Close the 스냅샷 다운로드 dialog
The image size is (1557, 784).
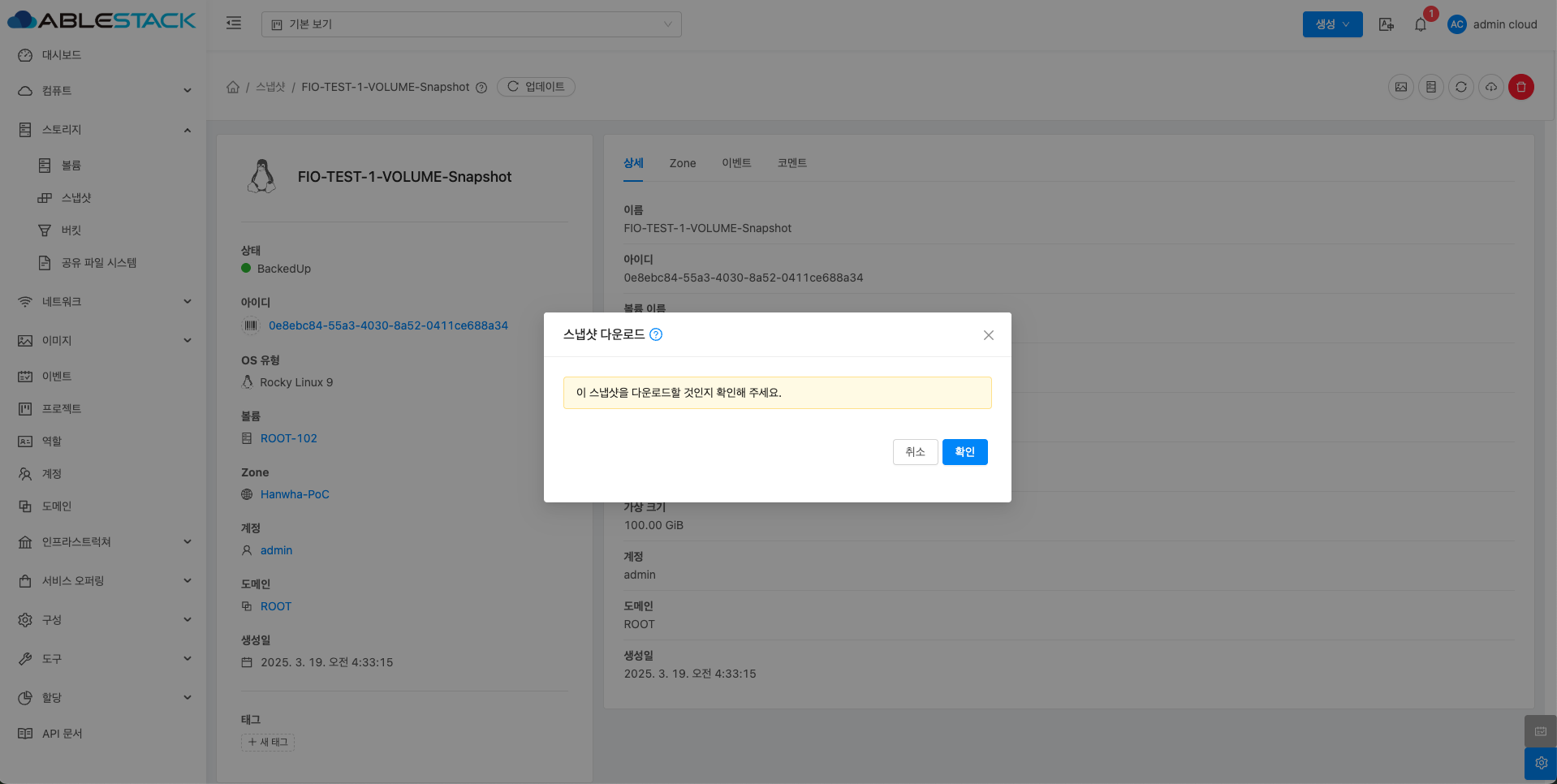point(988,335)
